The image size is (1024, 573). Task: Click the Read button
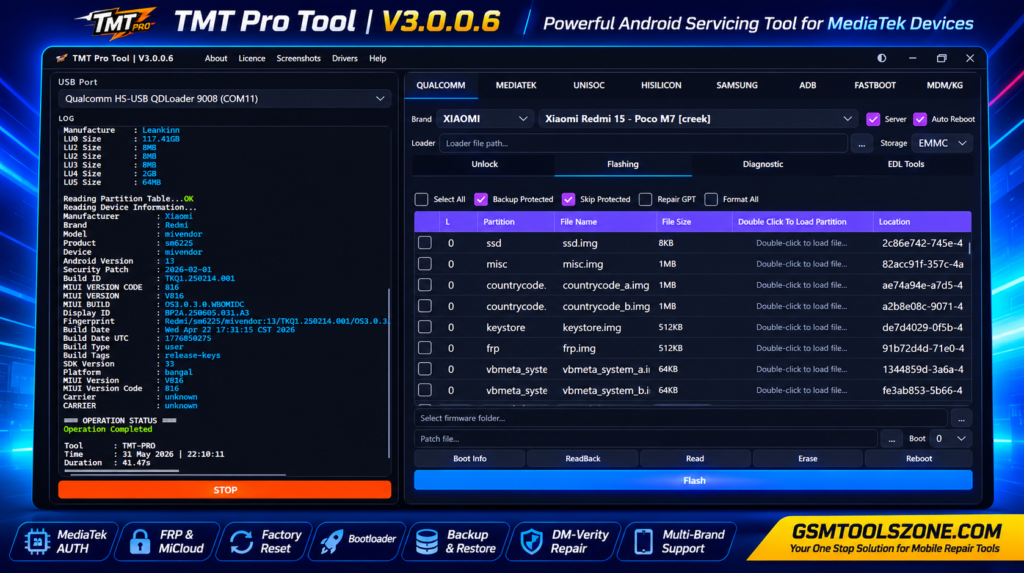coord(695,459)
